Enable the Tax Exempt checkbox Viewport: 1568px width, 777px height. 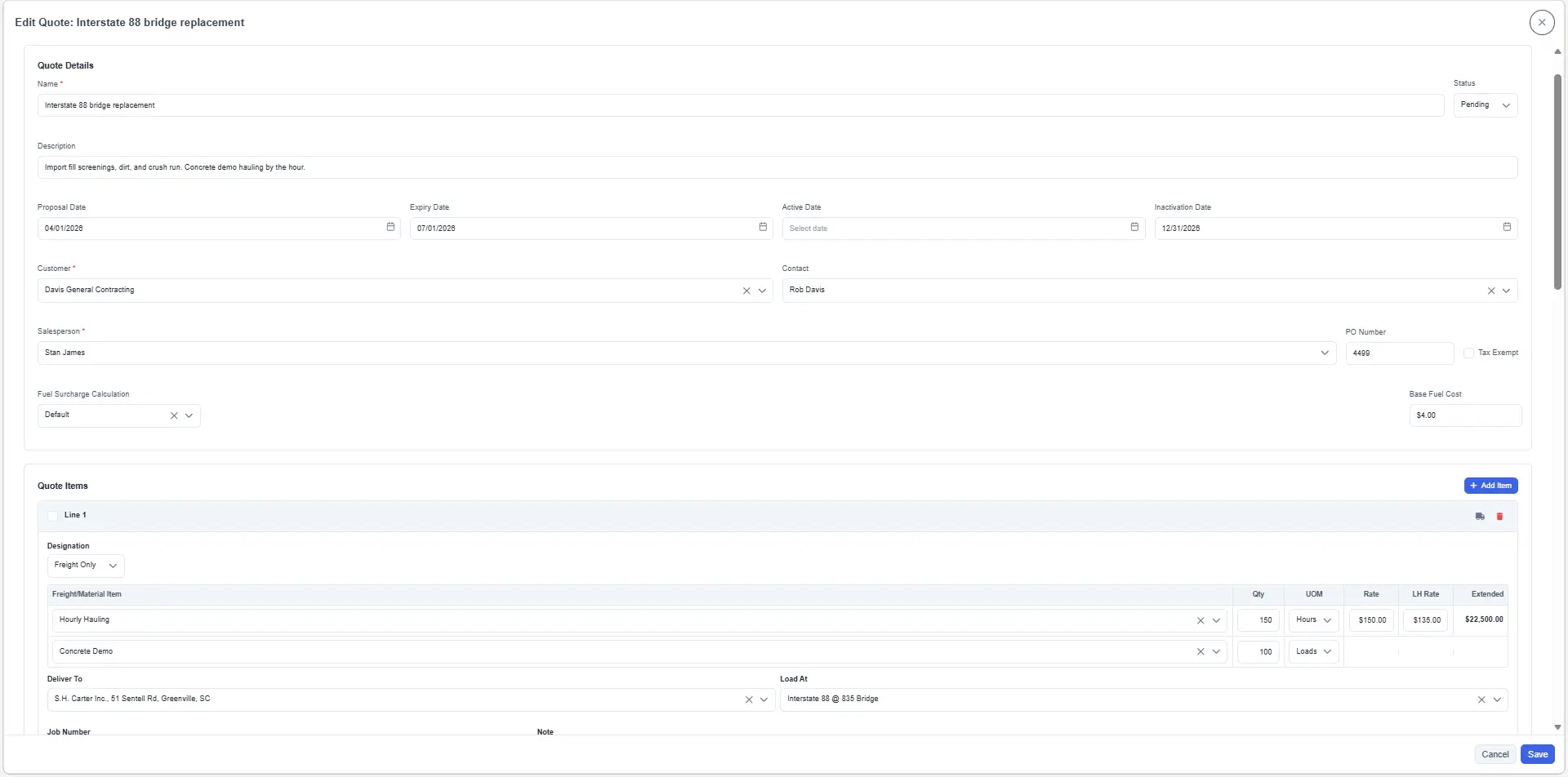1468,353
